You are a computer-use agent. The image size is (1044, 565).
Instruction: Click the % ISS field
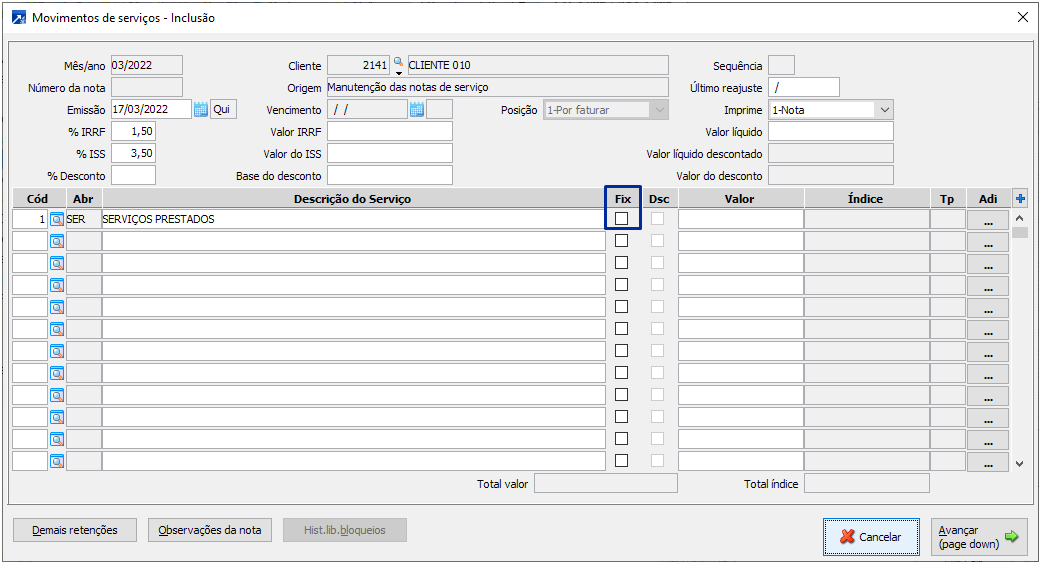[x=133, y=153]
